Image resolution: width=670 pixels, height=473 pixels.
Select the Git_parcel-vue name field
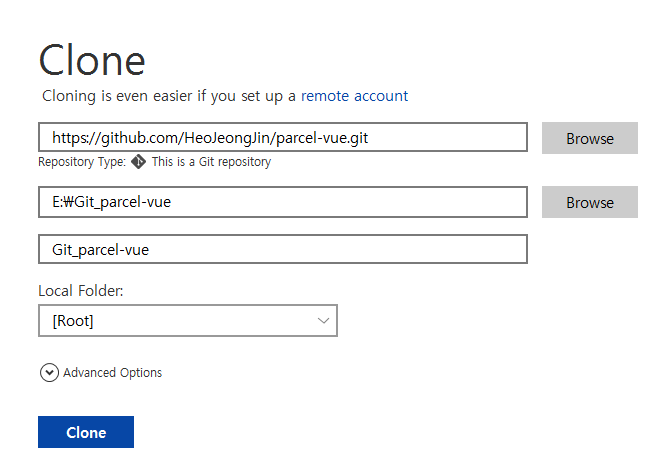[x=283, y=249]
